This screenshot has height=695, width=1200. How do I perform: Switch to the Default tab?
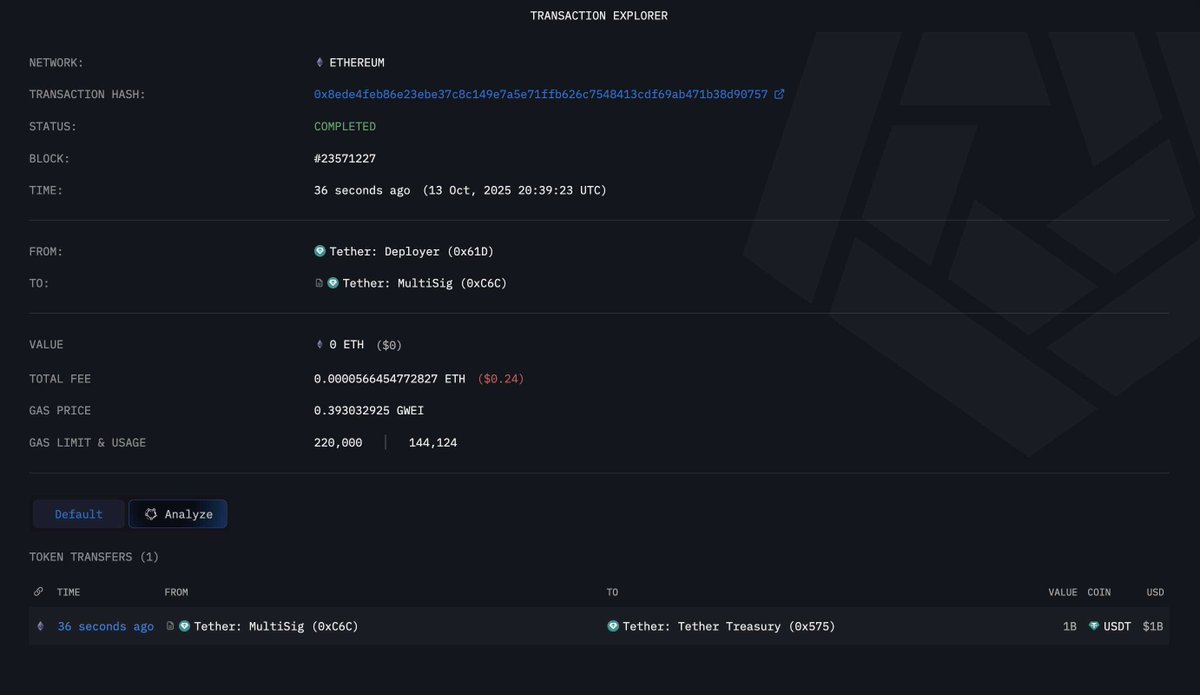click(79, 514)
